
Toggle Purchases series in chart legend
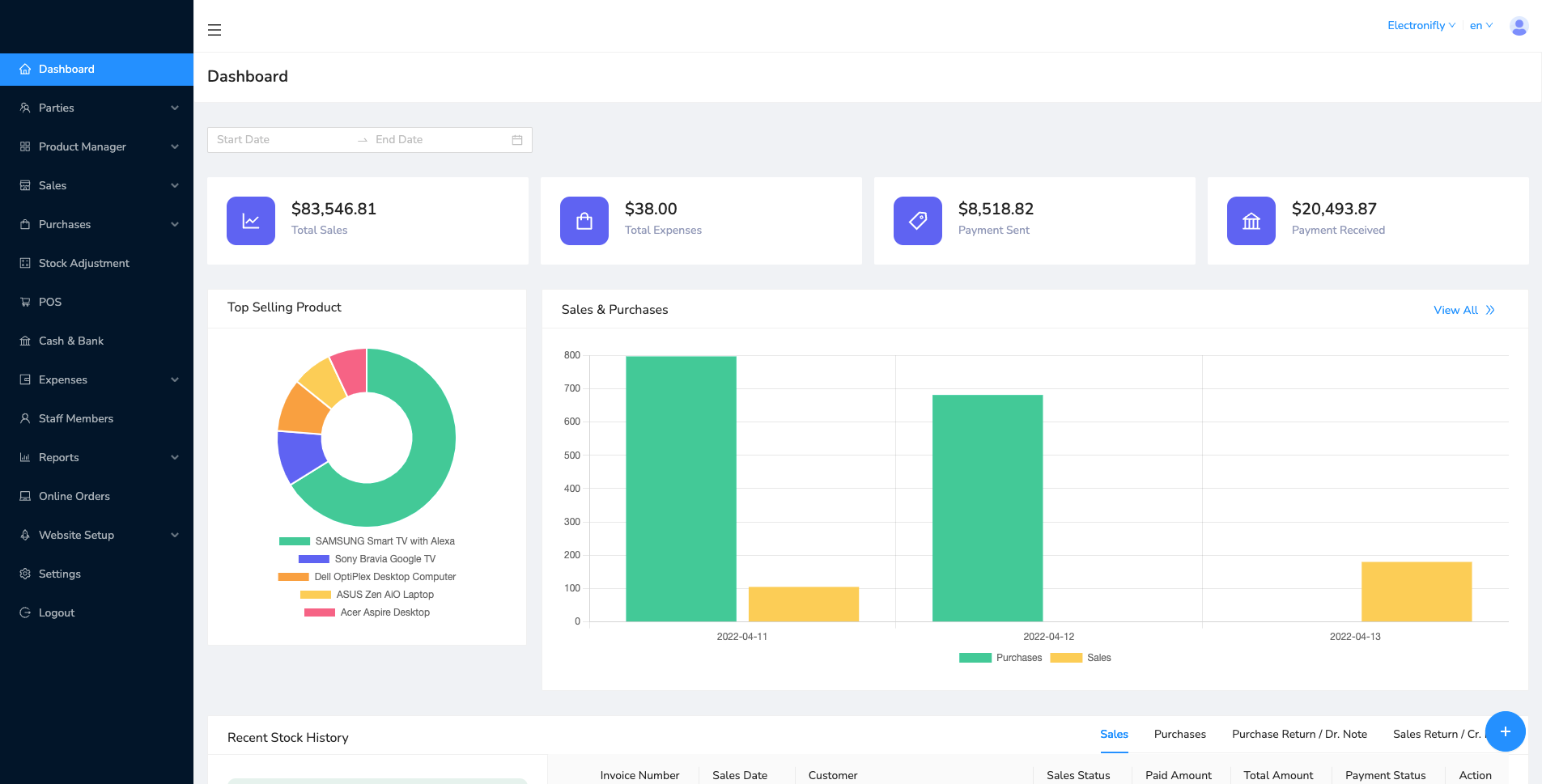1000,658
